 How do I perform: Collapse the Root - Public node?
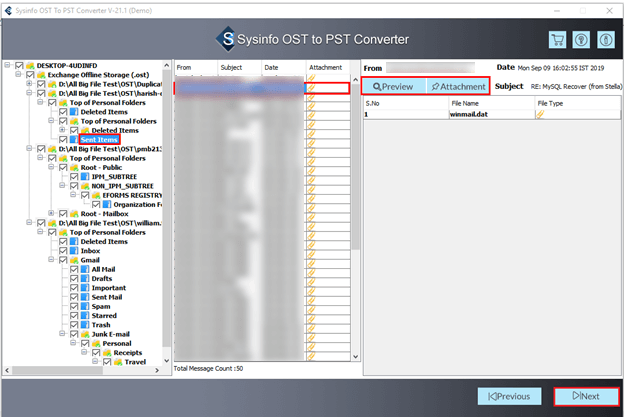51,167
